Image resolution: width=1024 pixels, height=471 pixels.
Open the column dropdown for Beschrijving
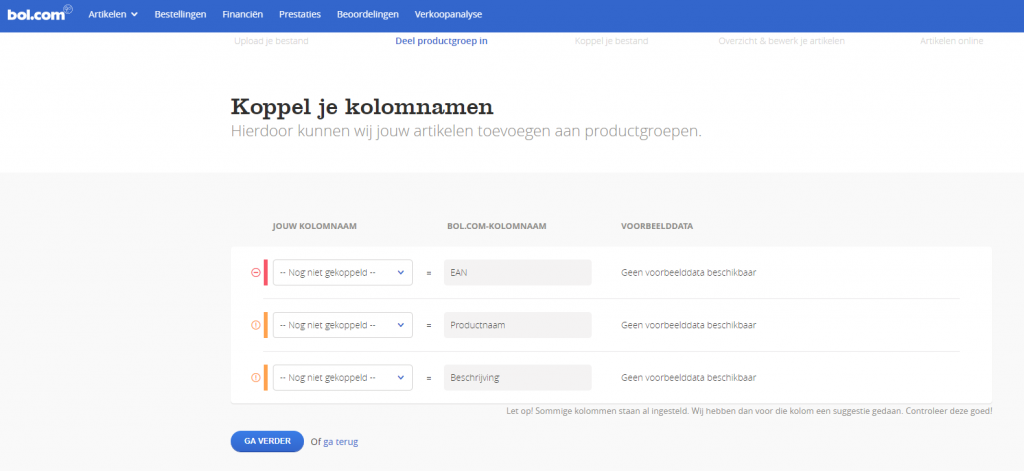342,378
